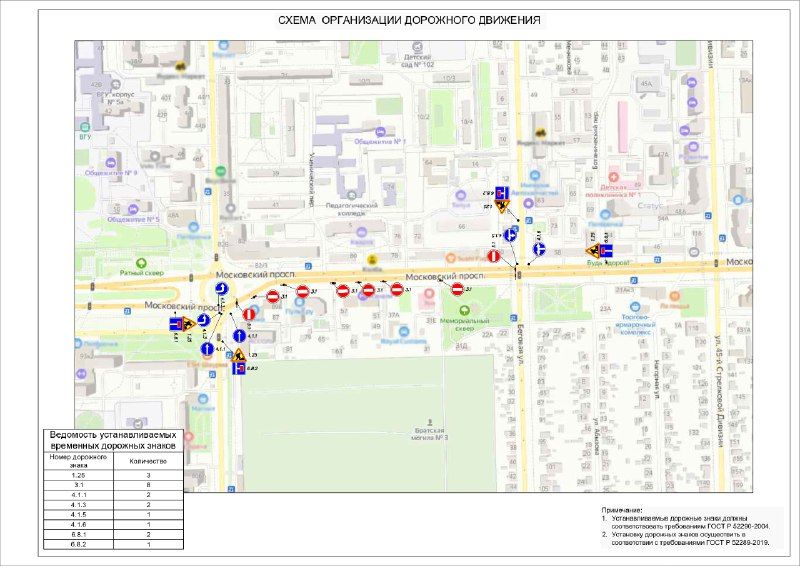Screen dimensions: 800x566
Task: Select the dead-end sign north of Беговая intersection
Action: click(x=503, y=193)
